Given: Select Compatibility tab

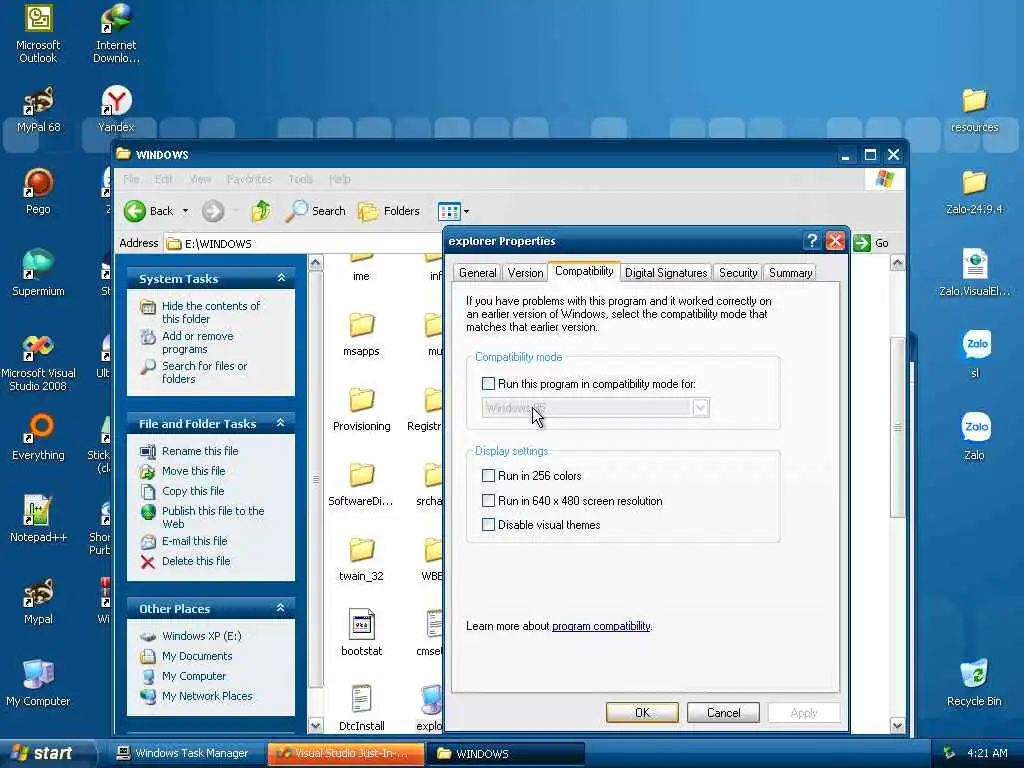Looking at the screenshot, I should pos(584,271).
